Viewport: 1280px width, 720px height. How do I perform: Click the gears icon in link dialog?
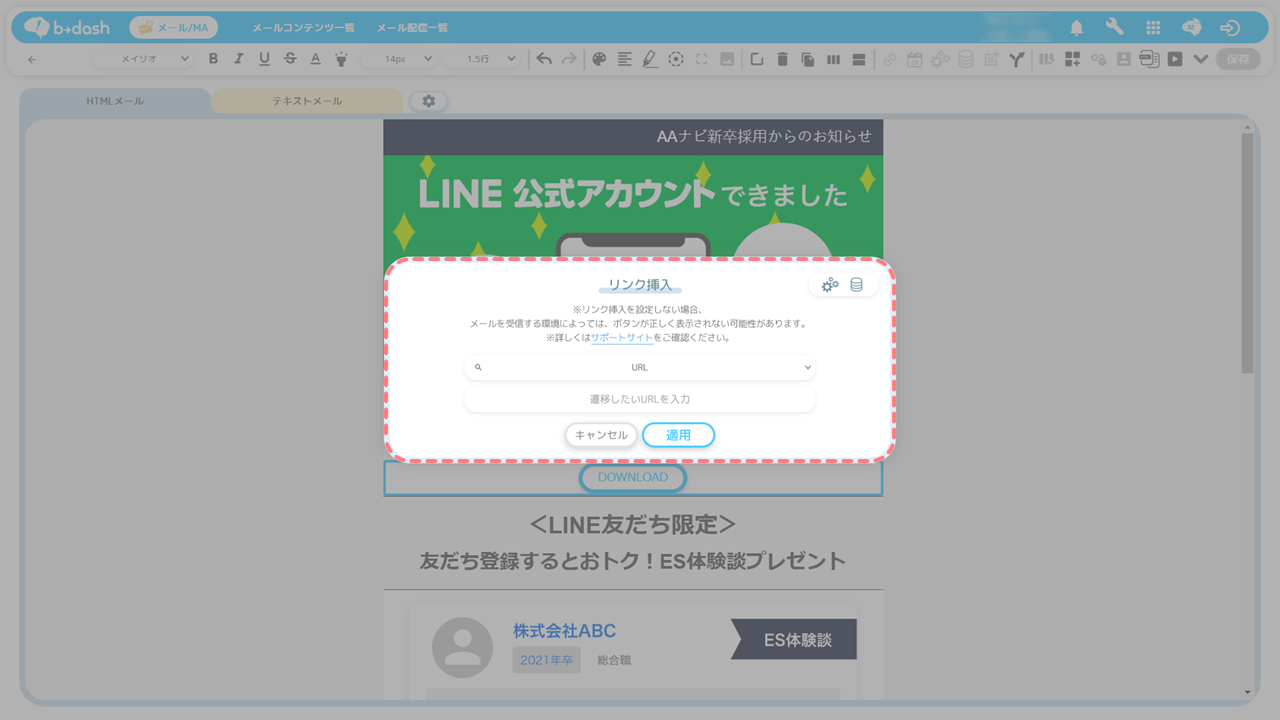pos(830,285)
